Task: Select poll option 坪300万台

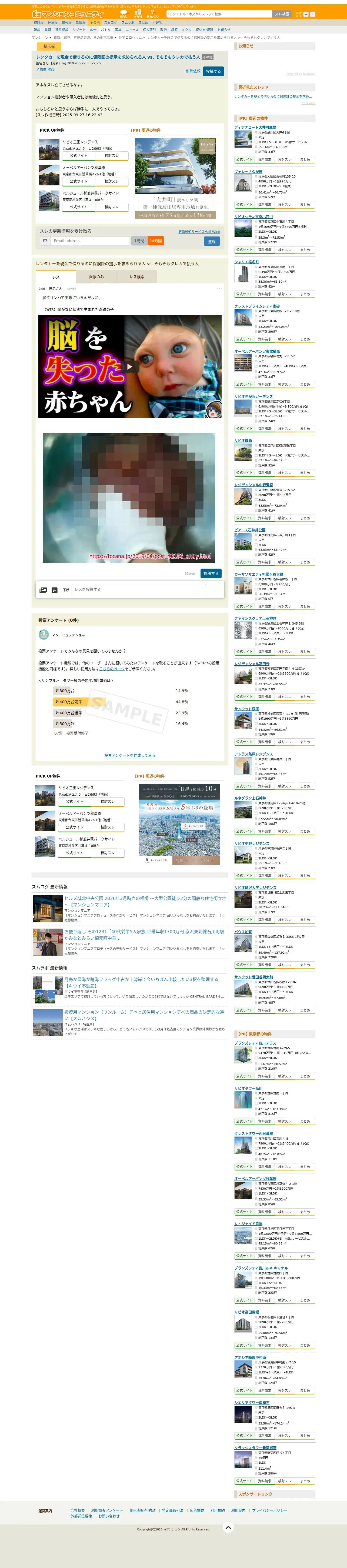Action: 65,691
